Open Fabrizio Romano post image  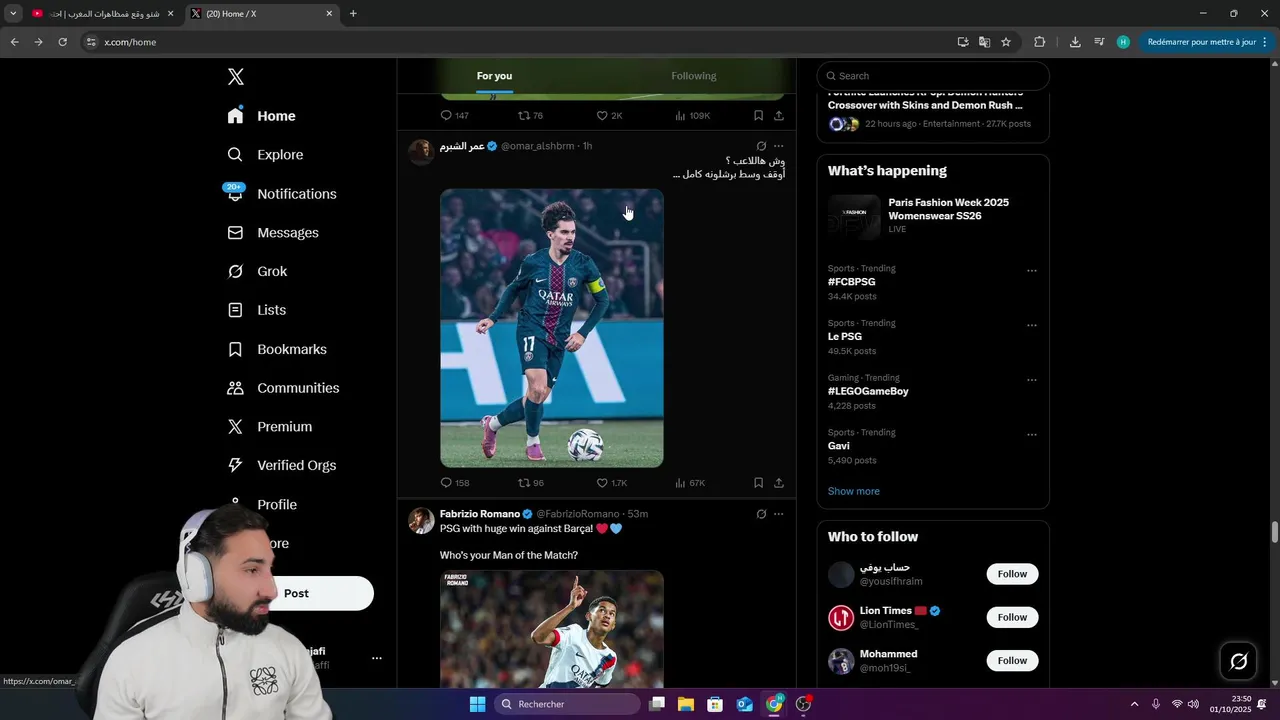click(x=552, y=629)
